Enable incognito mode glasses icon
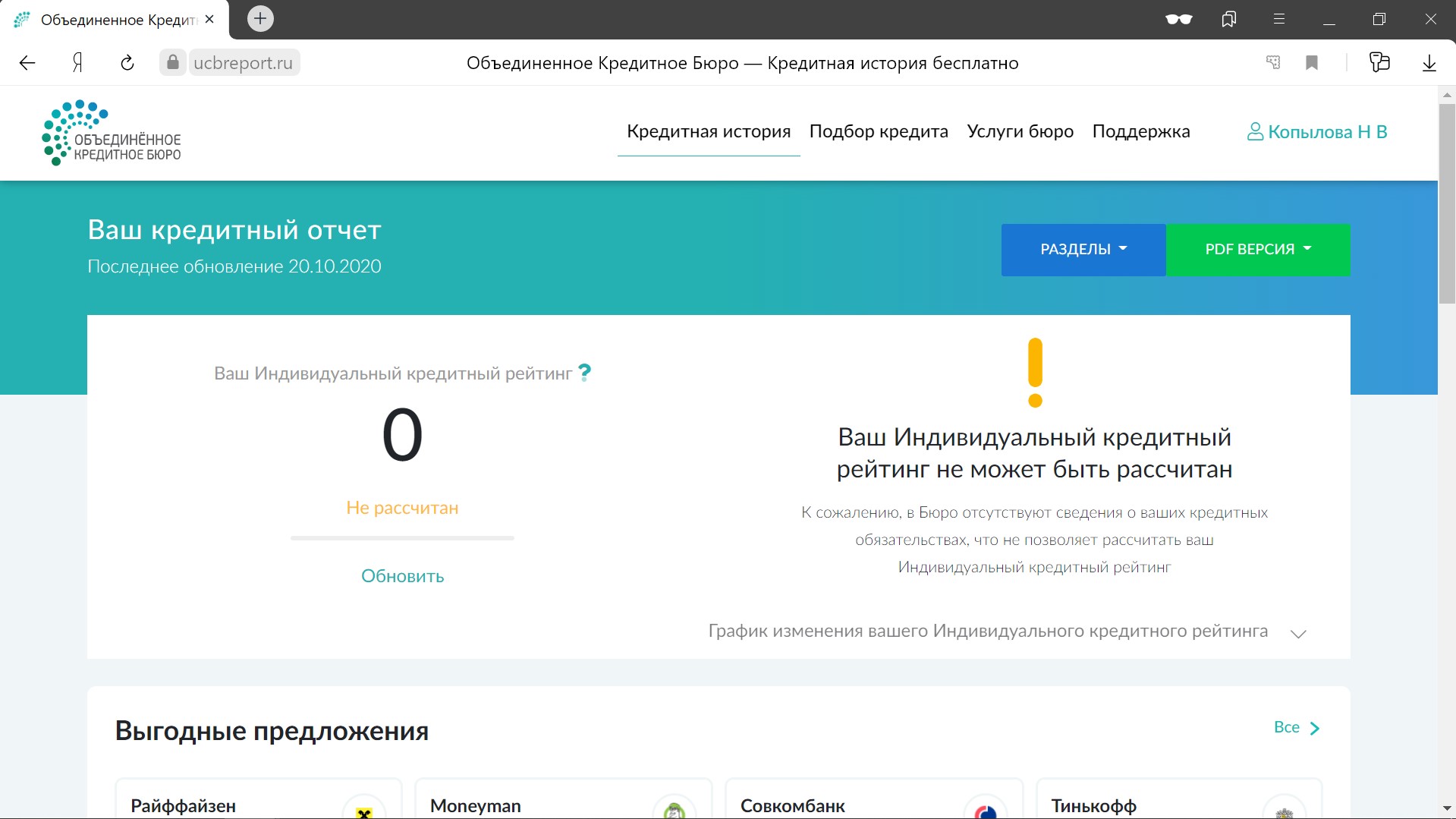The image size is (1456, 819). [x=1178, y=19]
